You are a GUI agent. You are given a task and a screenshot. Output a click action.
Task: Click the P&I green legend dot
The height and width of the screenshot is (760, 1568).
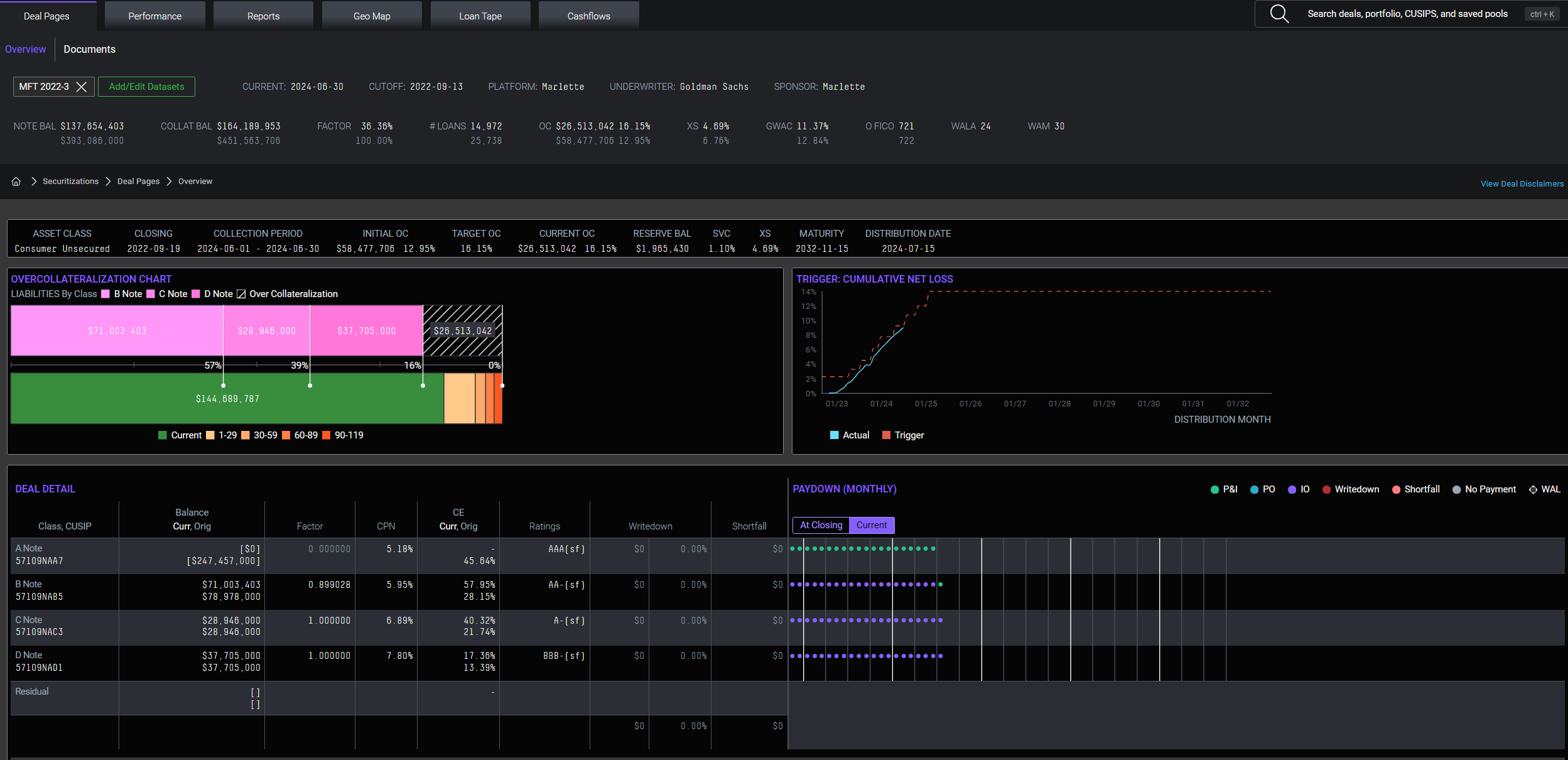point(1214,490)
